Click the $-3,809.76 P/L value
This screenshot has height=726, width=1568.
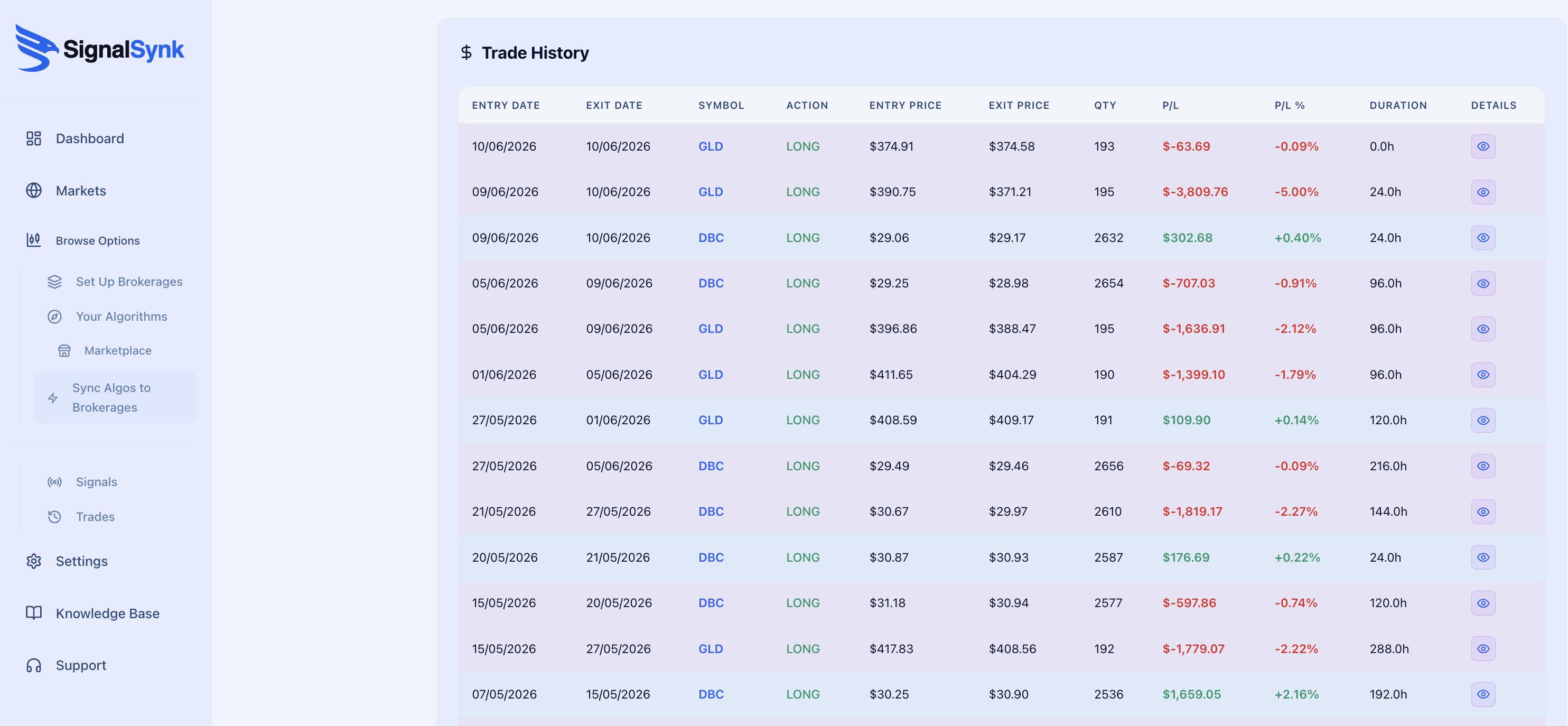pyautogui.click(x=1195, y=192)
